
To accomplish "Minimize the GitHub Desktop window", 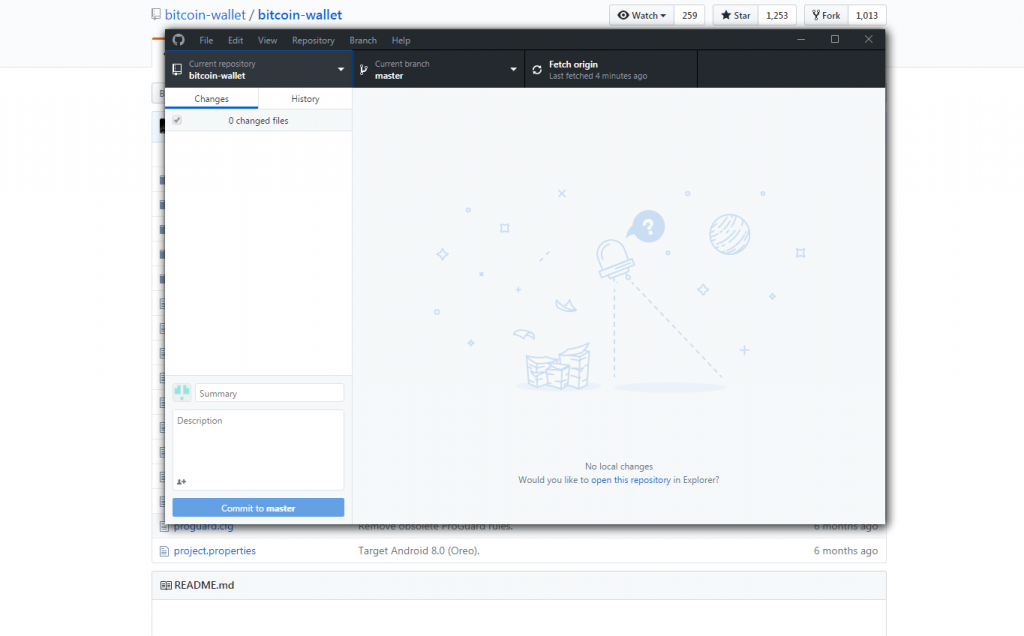I will [801, 39].
